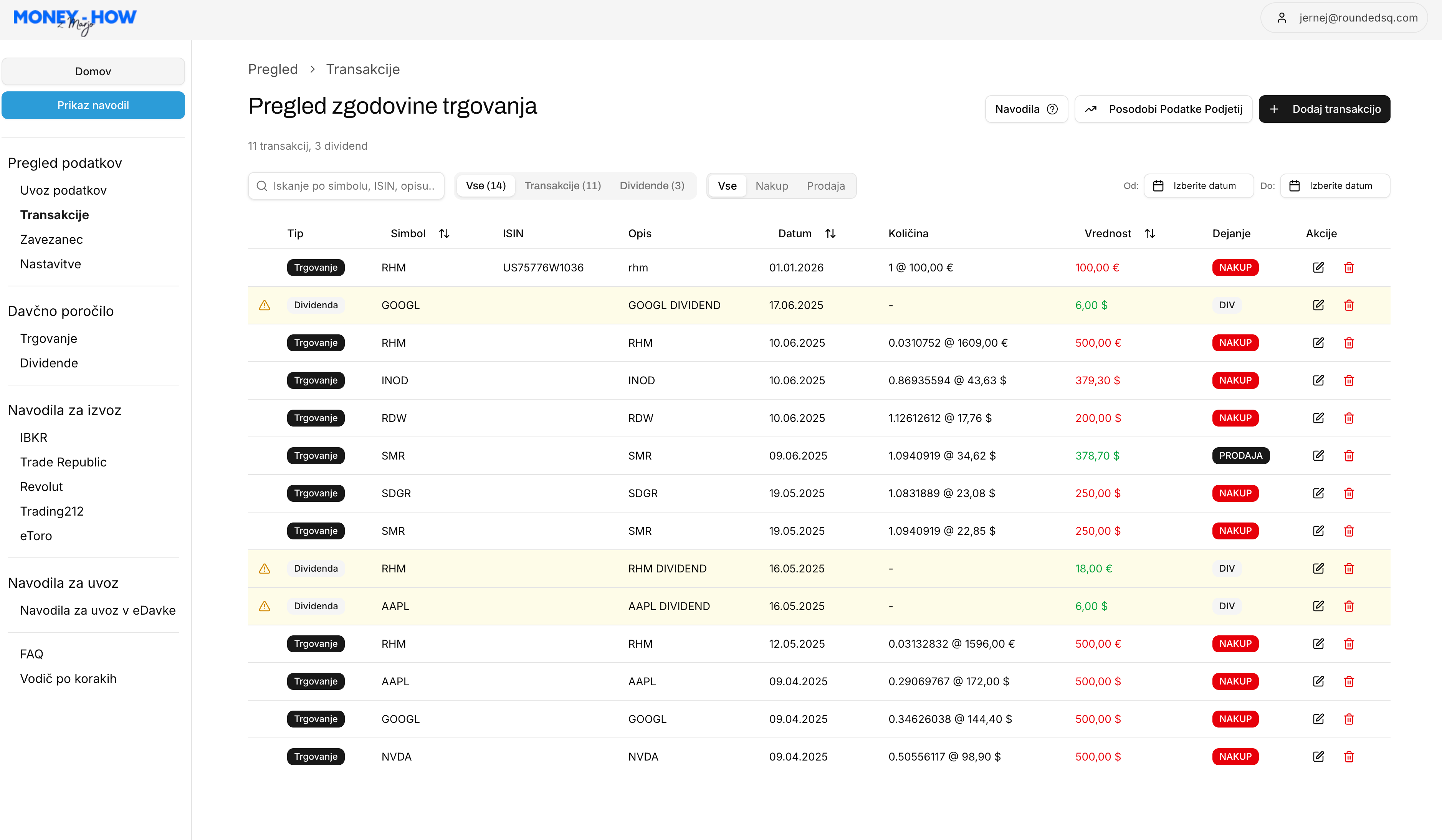1442x840 pixels.
Task: Delete the GOOGL DIVIDEND row
Action: point(1349,305)
